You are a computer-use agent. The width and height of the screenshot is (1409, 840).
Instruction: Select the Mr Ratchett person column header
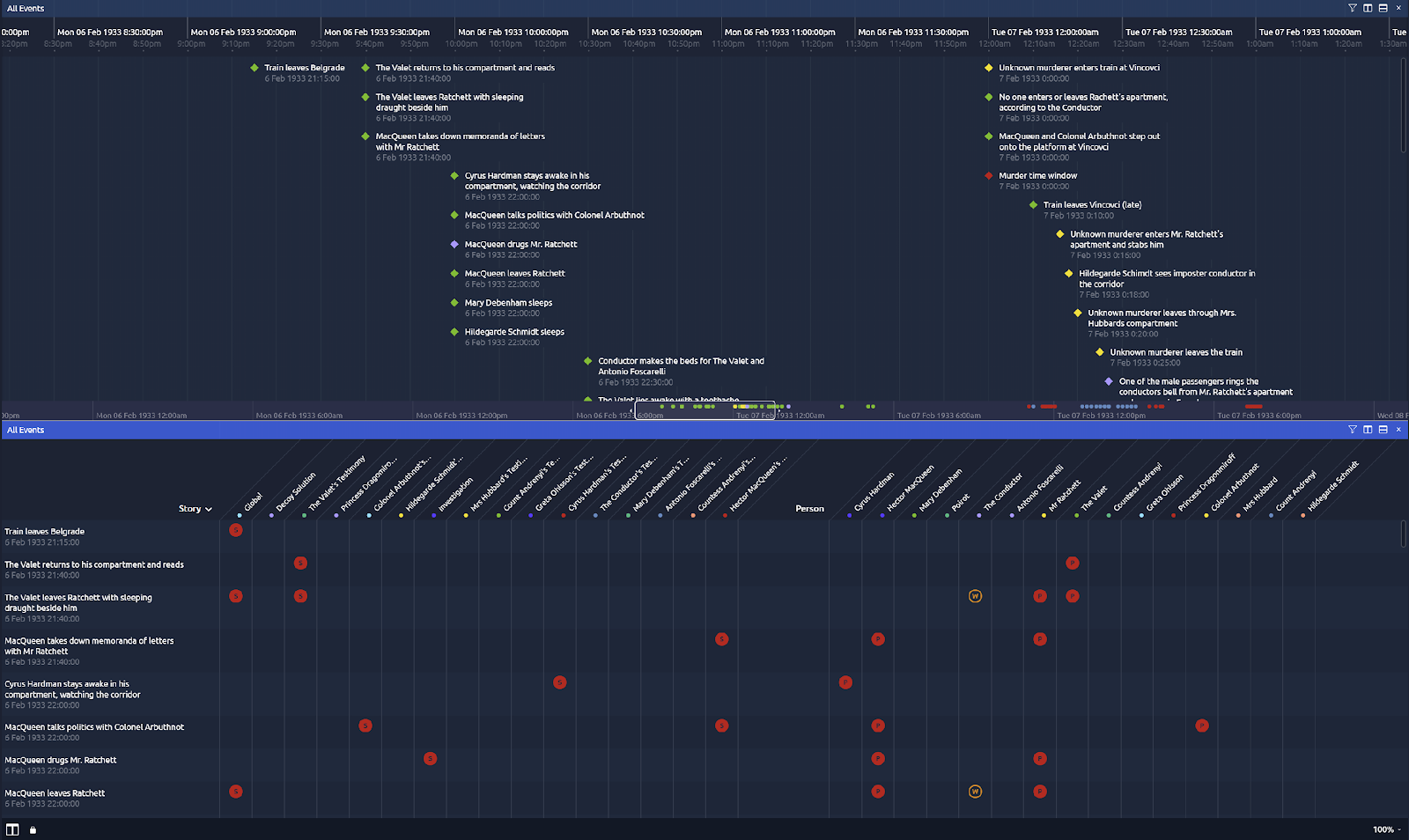click(1063, 497)
